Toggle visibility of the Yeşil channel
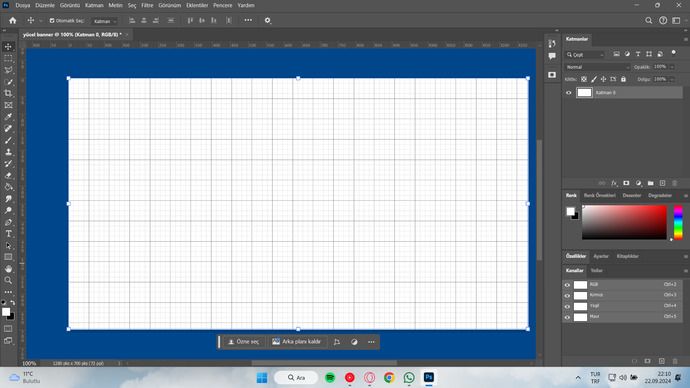The image size is (690, 388). pyautogui.click(x=567, y=306)
